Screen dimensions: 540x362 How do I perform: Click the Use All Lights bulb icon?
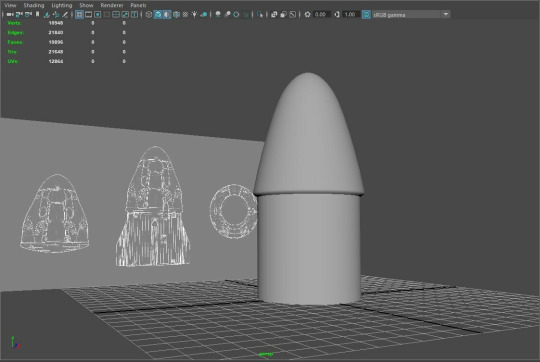[x=195, y=14]
